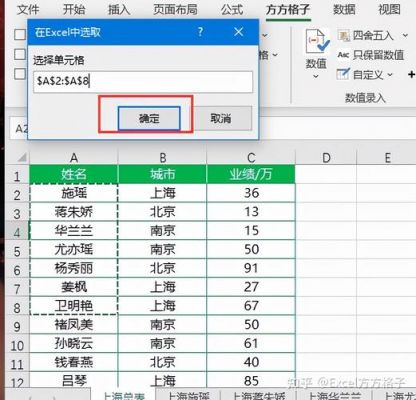The image size is (416, 400).
Task: Select column C header
Action: 251,157
